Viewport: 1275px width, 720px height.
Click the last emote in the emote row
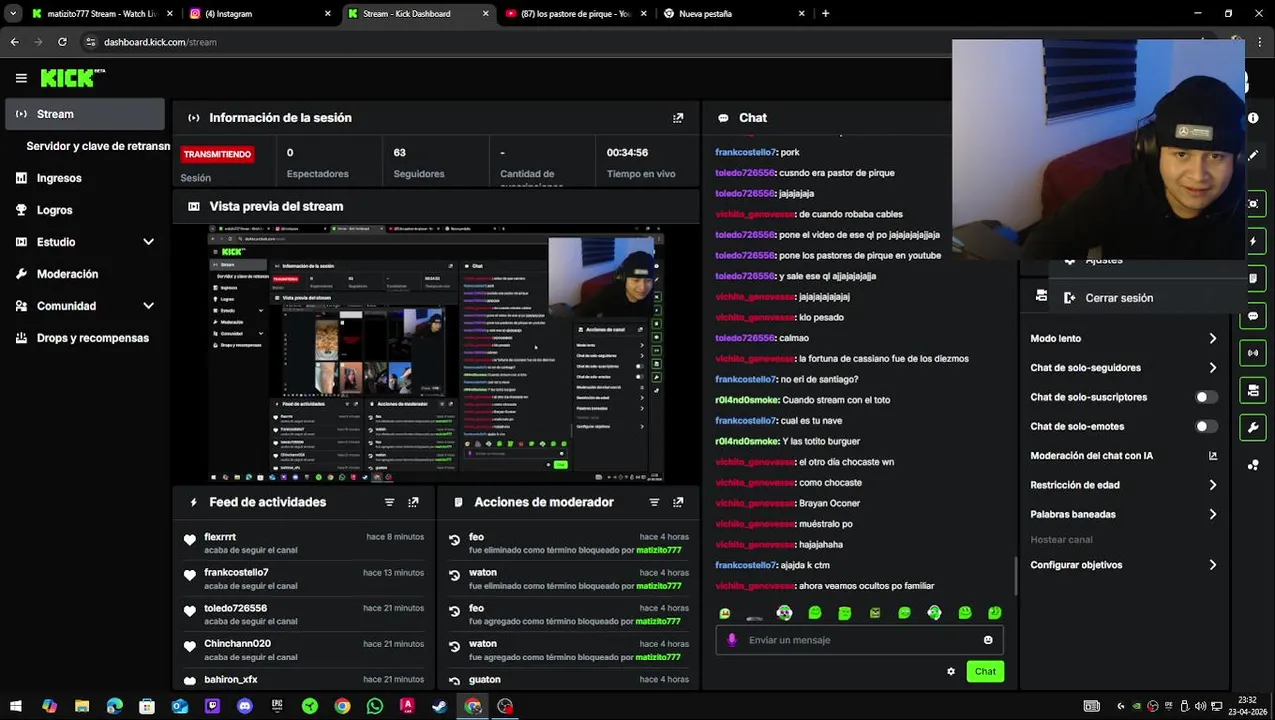[x=995, y=613]
